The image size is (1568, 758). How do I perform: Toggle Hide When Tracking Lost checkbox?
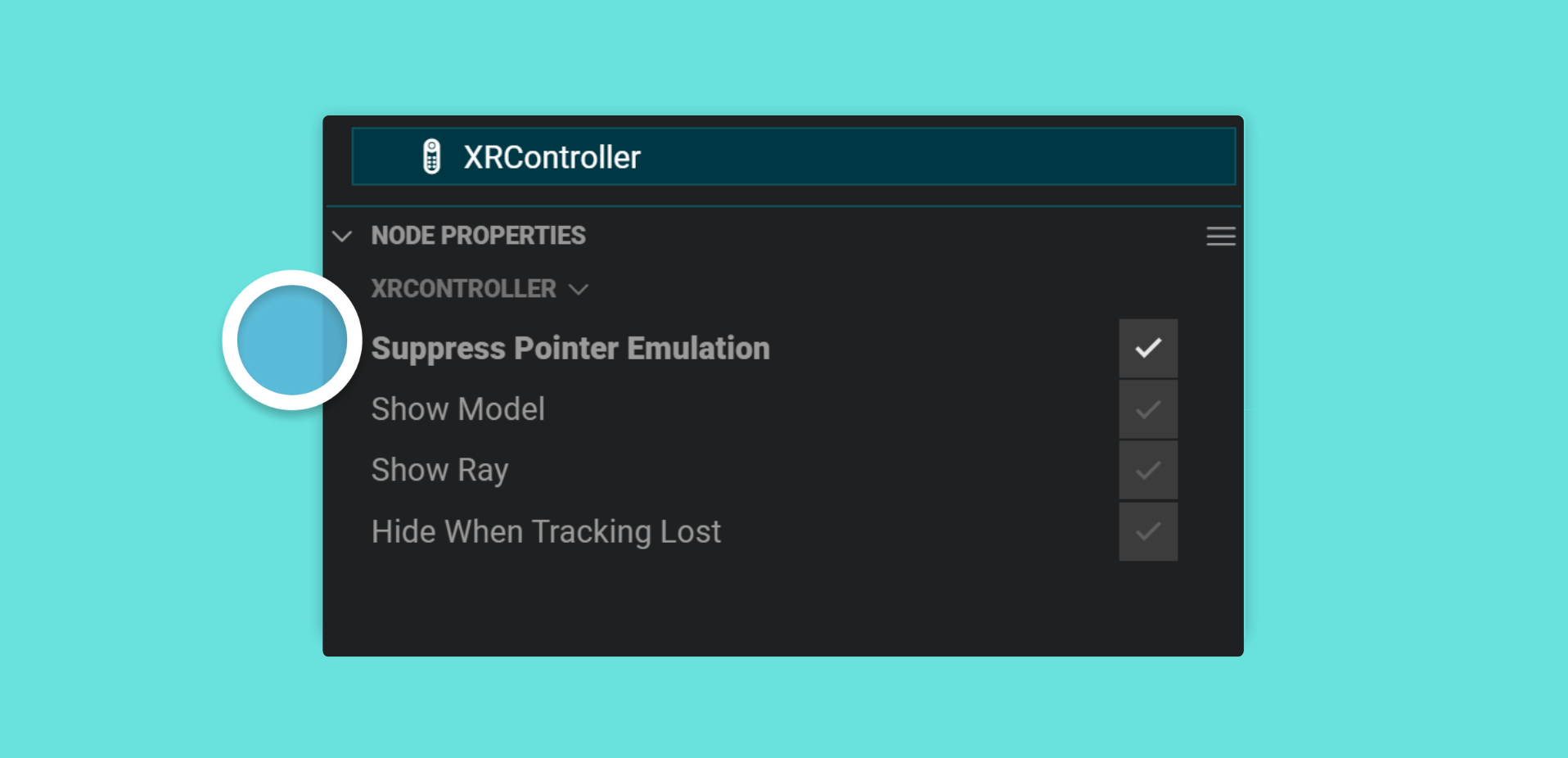[x=1148, y=531]
